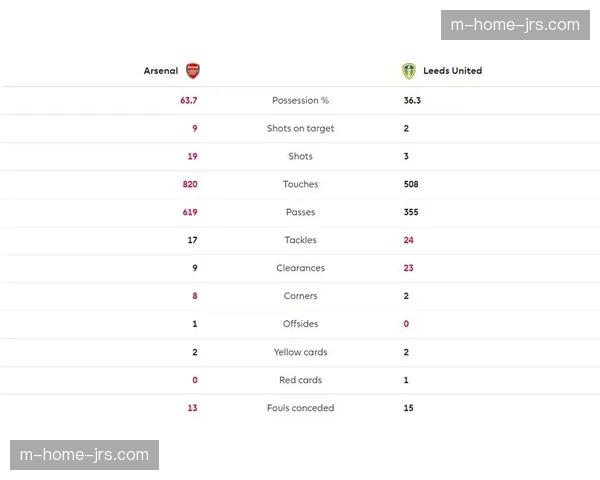600x480 pixels.
Task: Select the Red cards stat label
Action: pos(300,381)
